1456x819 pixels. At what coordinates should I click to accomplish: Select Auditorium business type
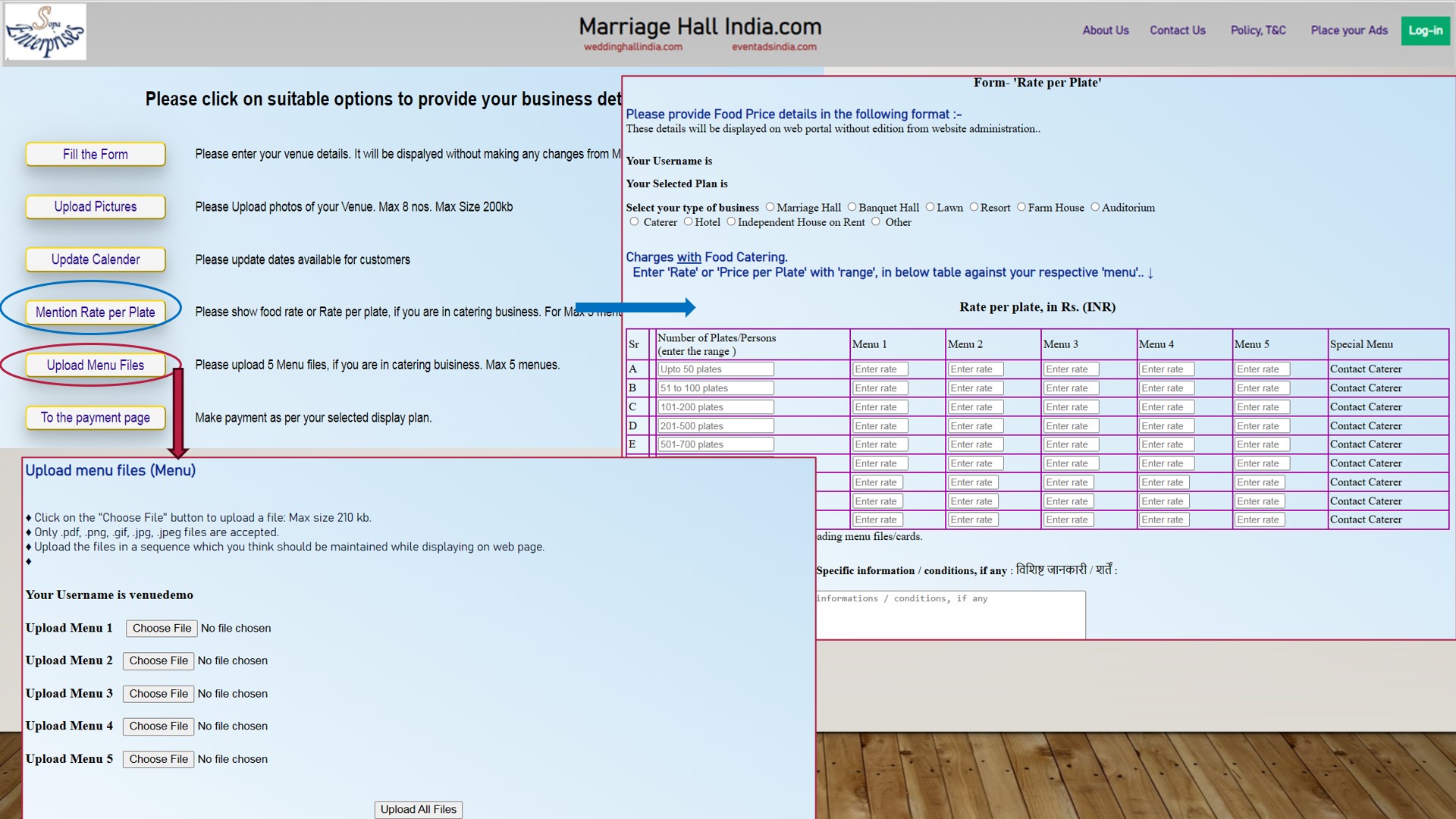(1095, 207)
